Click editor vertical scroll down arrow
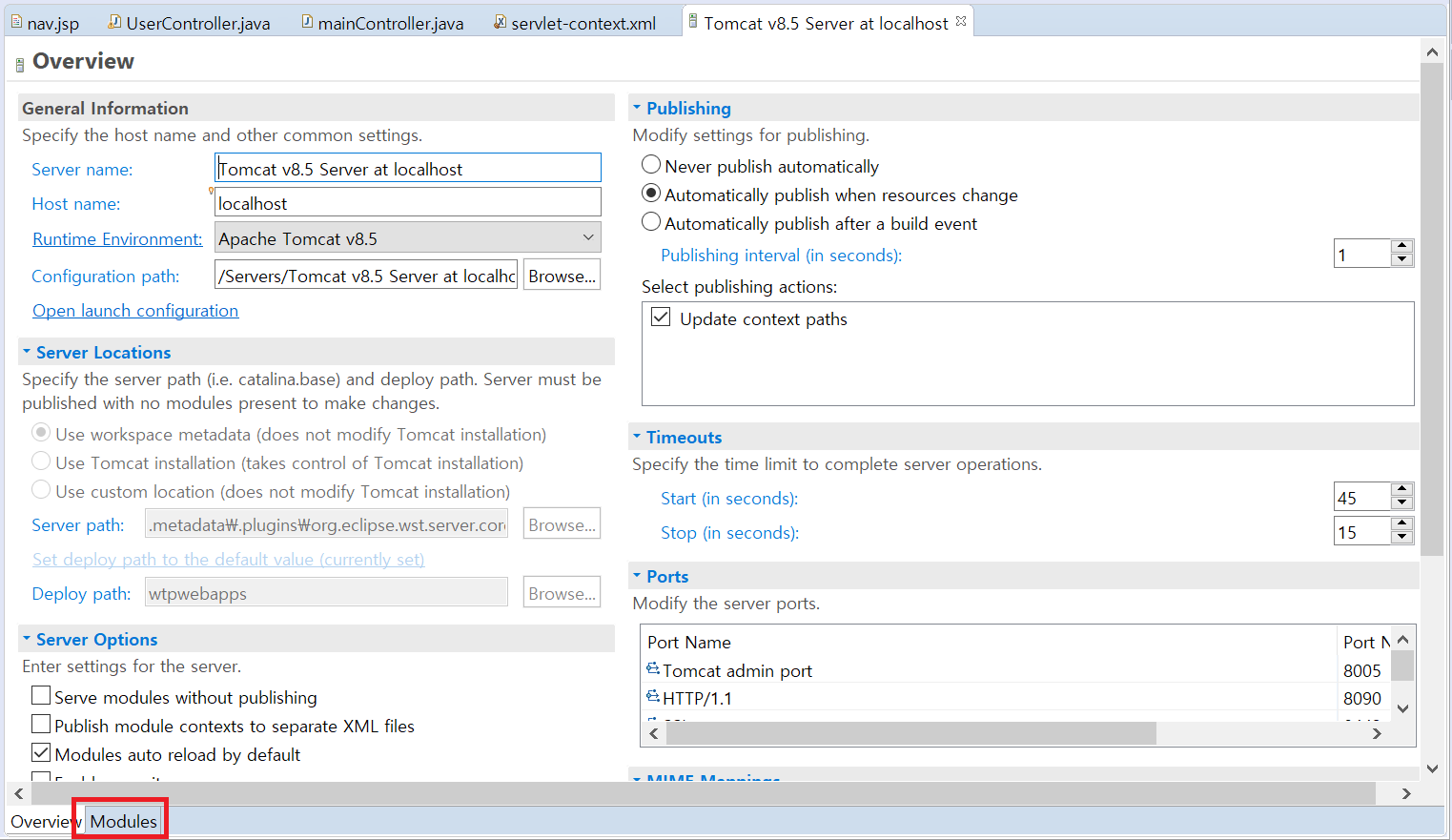 [1432, 768]
